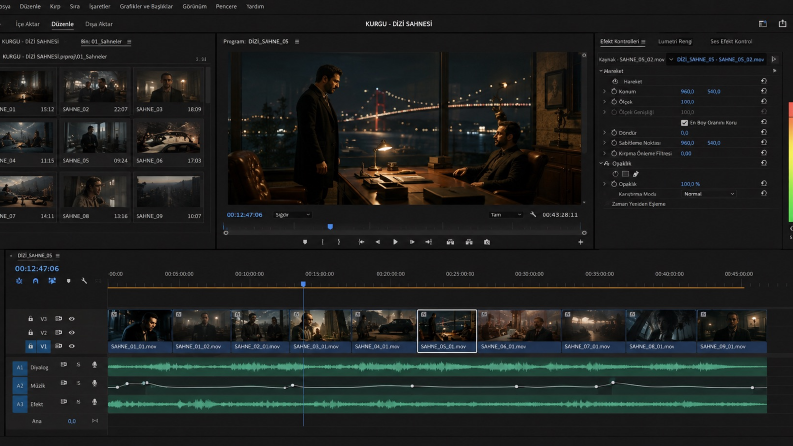Add a marker in the timeline toolbar

tap(68, 281)
